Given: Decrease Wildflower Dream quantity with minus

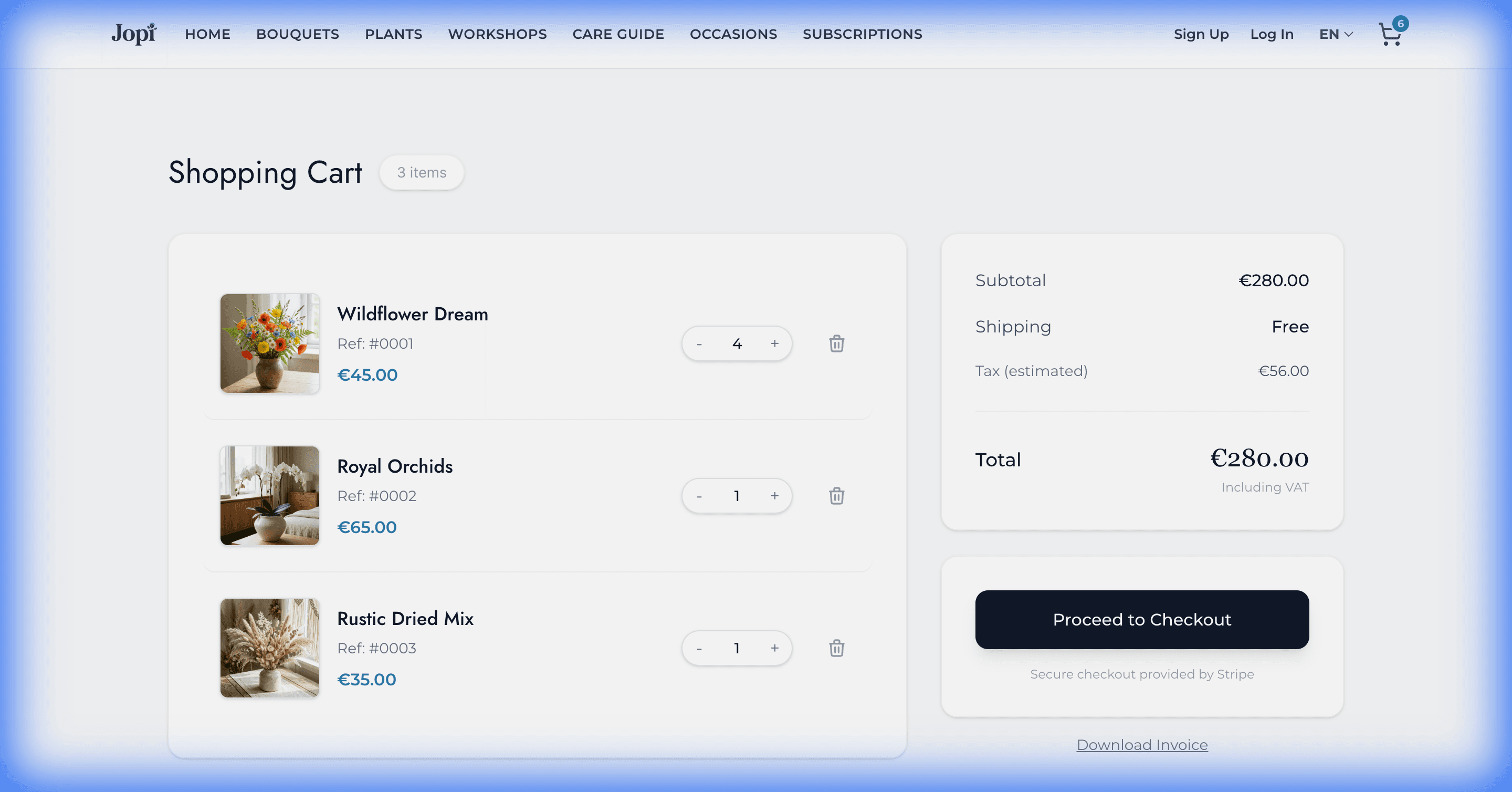Looking at the screenshot, I should [699, 344].
